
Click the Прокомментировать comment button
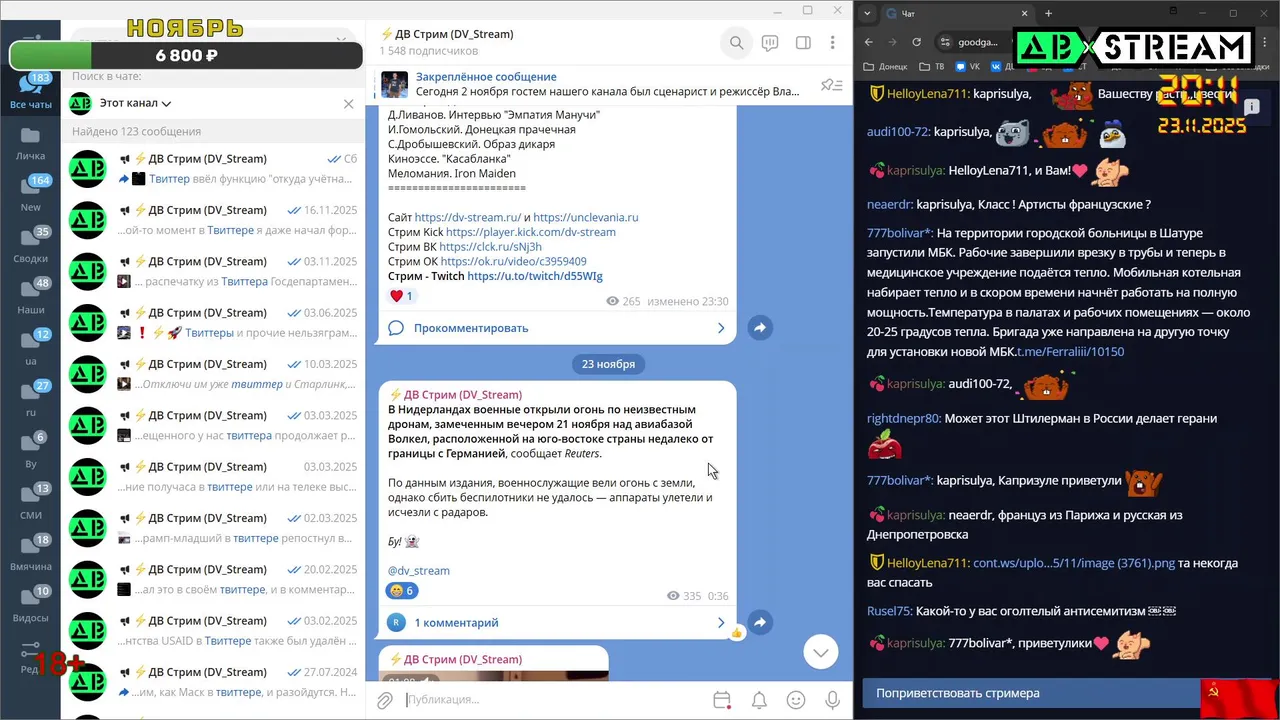coord(471,328)
